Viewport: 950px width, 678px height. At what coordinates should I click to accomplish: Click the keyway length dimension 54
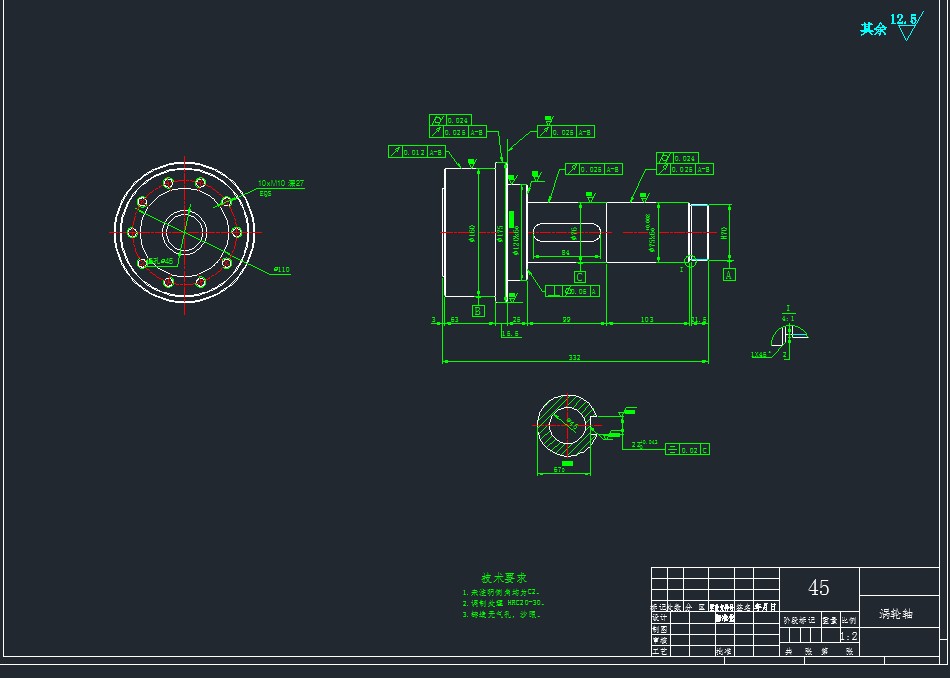point(565,253)
